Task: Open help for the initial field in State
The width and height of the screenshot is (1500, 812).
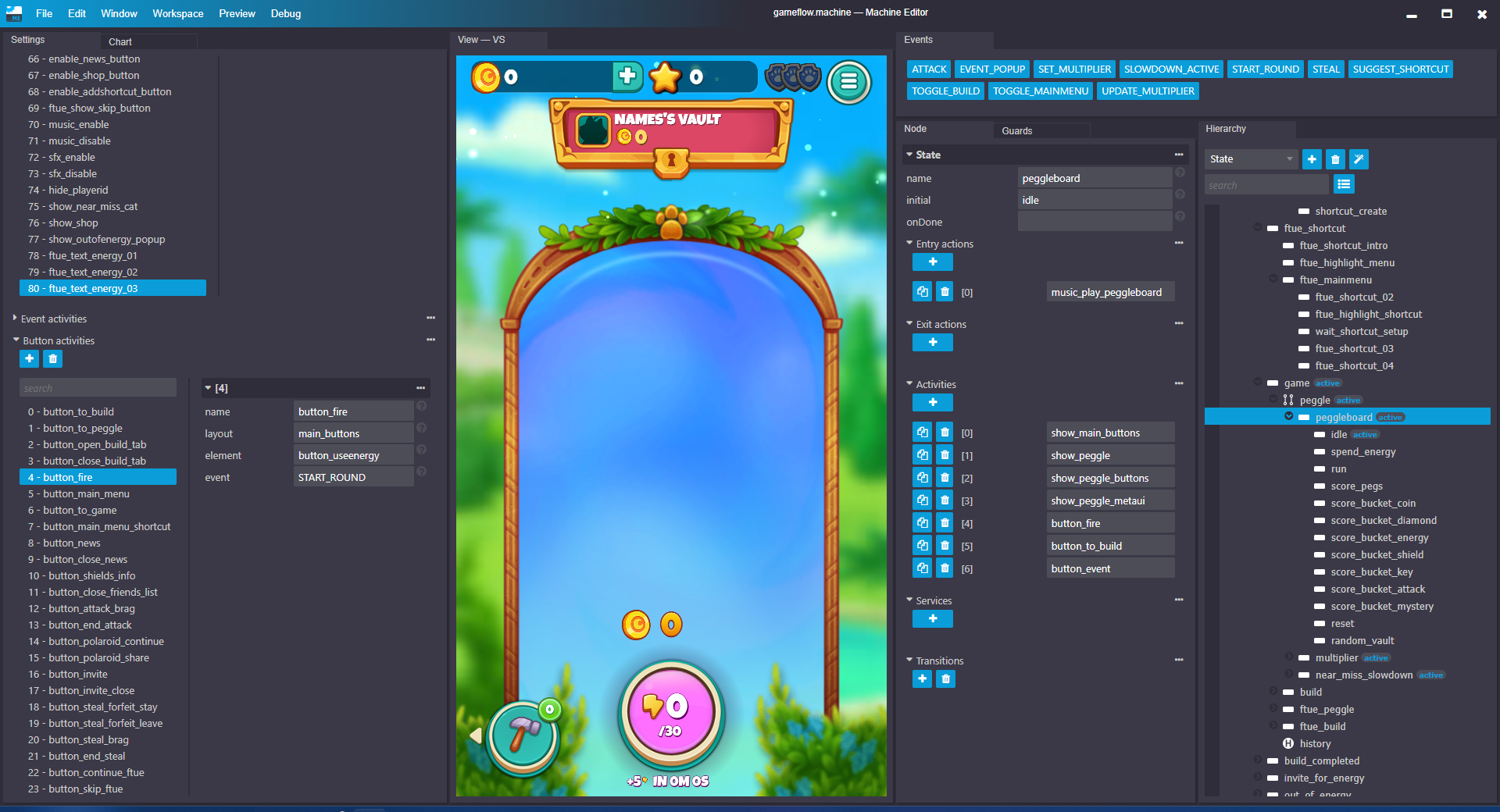Action: (x=1180, y=194)
